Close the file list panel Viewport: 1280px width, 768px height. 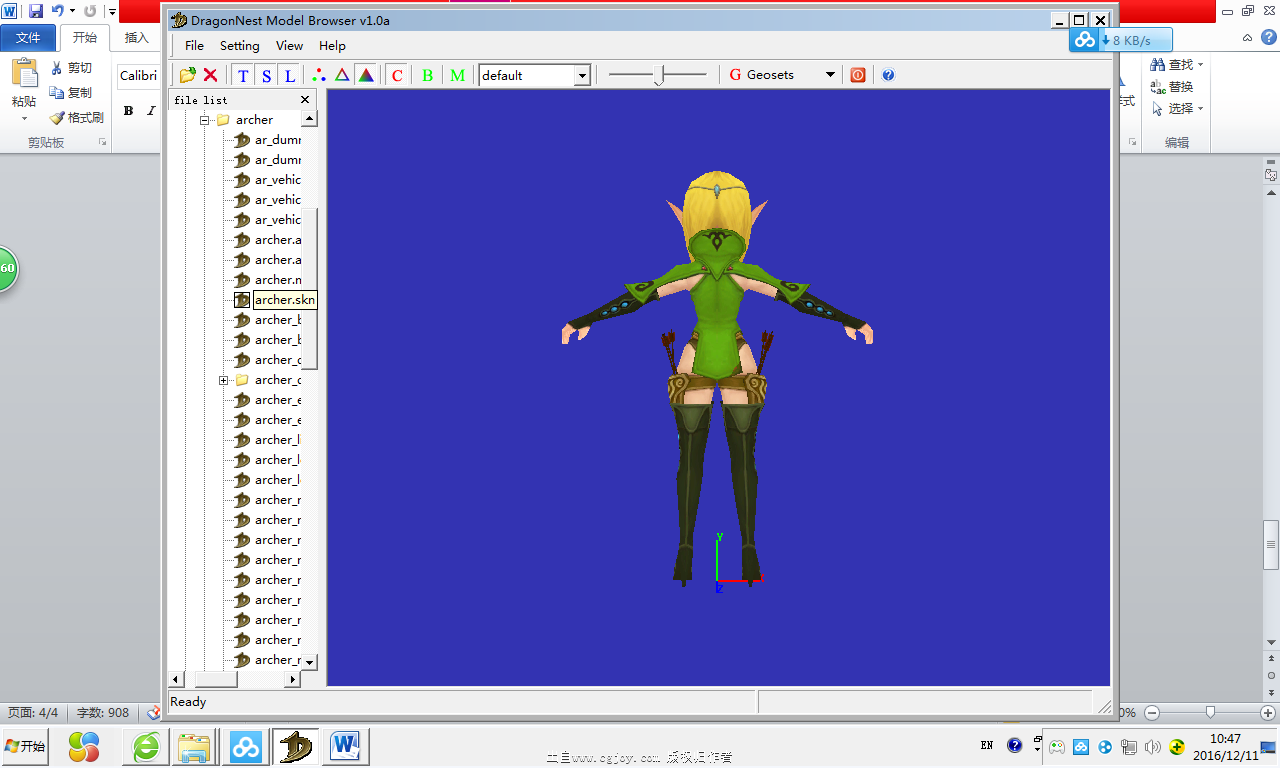[x=305, y=100]
